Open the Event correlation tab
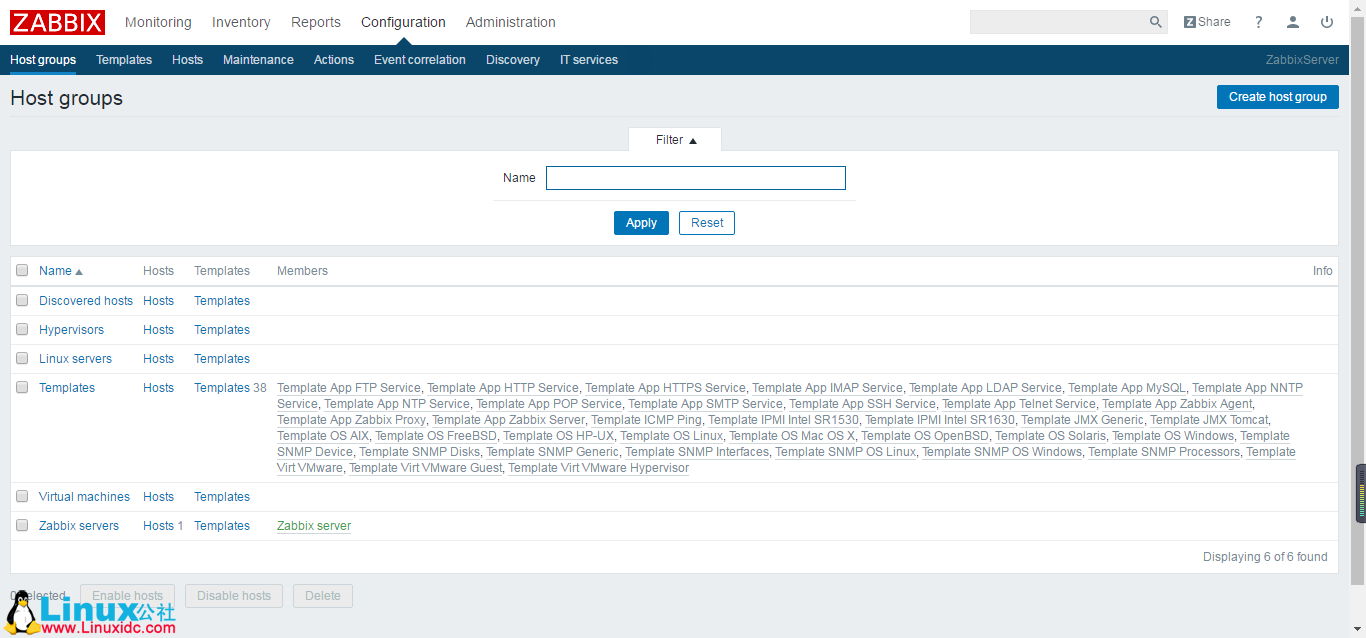The image size is (1366, 638). [419, 59]
